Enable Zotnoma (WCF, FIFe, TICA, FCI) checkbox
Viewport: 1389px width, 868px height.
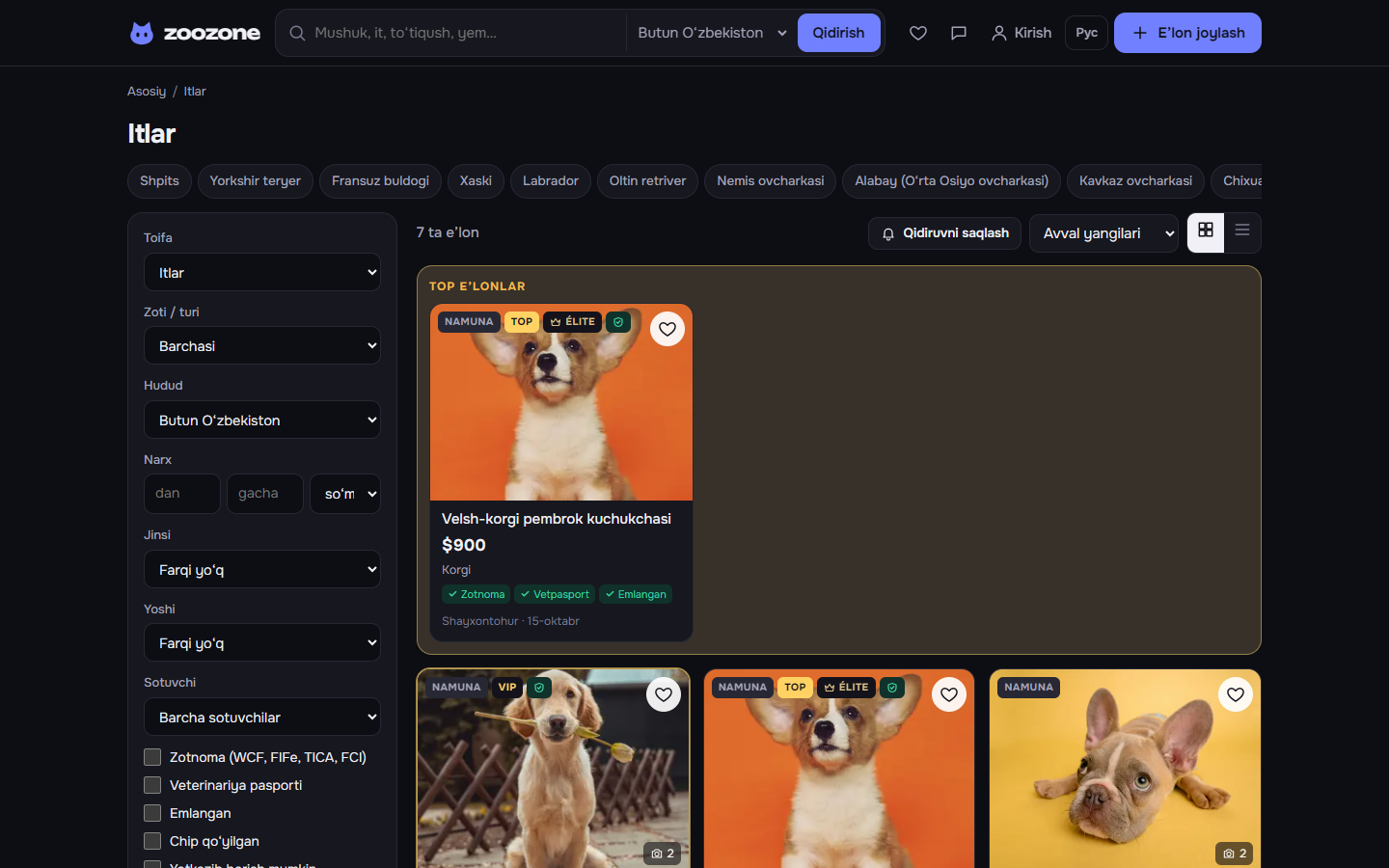152,757
